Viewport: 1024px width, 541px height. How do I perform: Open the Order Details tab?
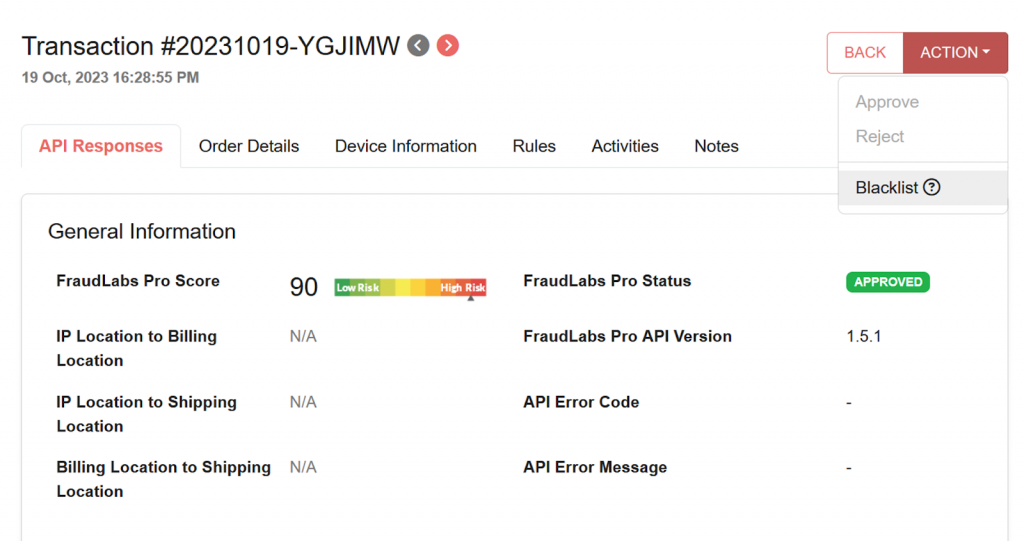249,146
